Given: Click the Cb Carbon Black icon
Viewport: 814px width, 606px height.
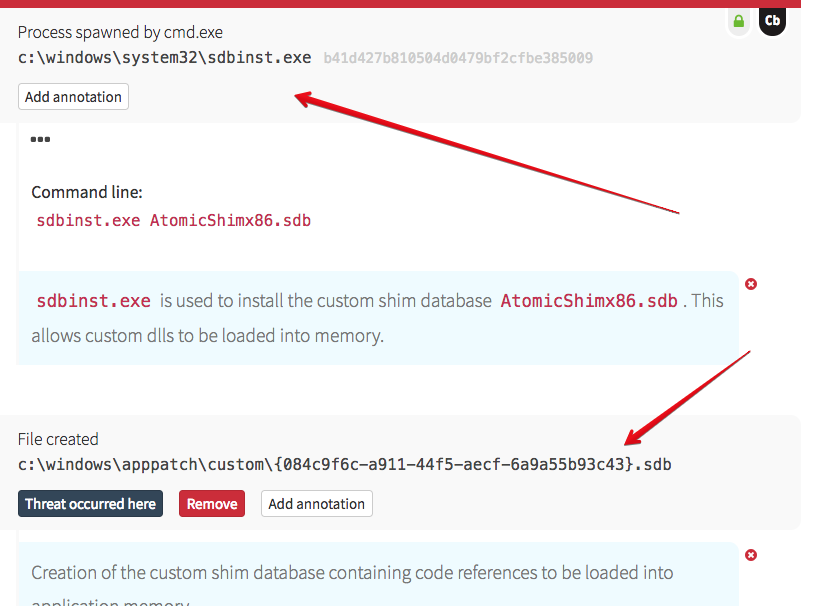Looking at the screenshot, I should pyautogui.click(x=771, y=20).
